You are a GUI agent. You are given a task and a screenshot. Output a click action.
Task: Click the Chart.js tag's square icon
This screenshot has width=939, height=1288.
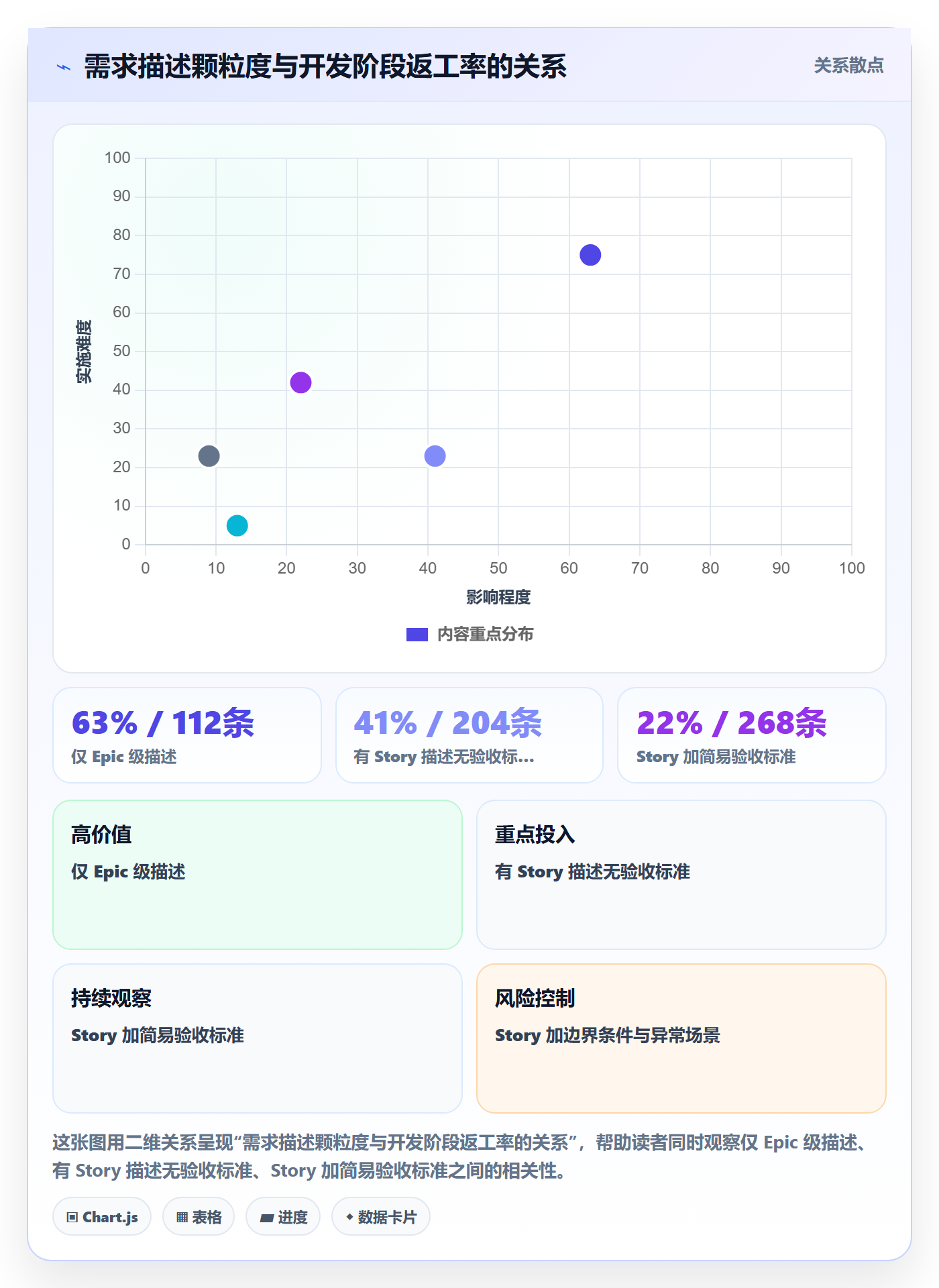click(x=72, y=1218)
